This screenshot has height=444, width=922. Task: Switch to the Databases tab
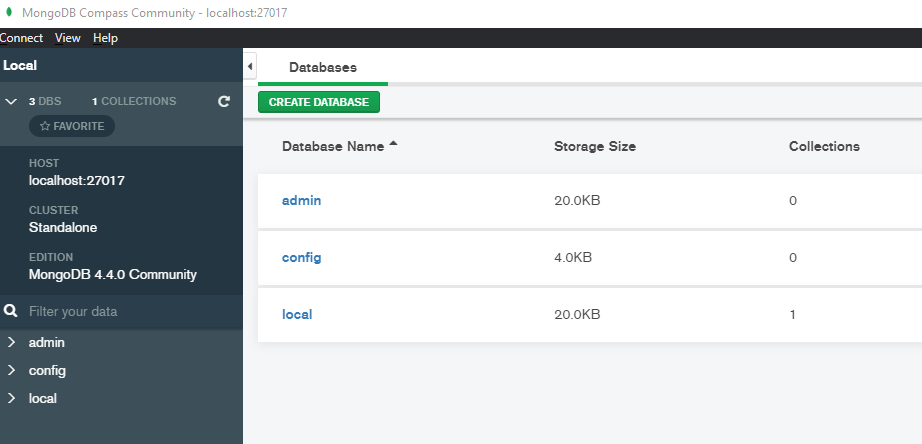pyautogui.click(x=323, y=67)
